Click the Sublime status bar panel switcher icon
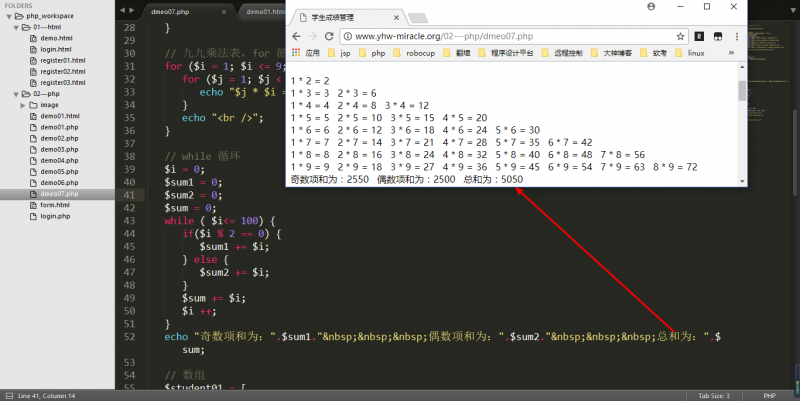This screenshot has height=401, width=800. click(8, 395)
